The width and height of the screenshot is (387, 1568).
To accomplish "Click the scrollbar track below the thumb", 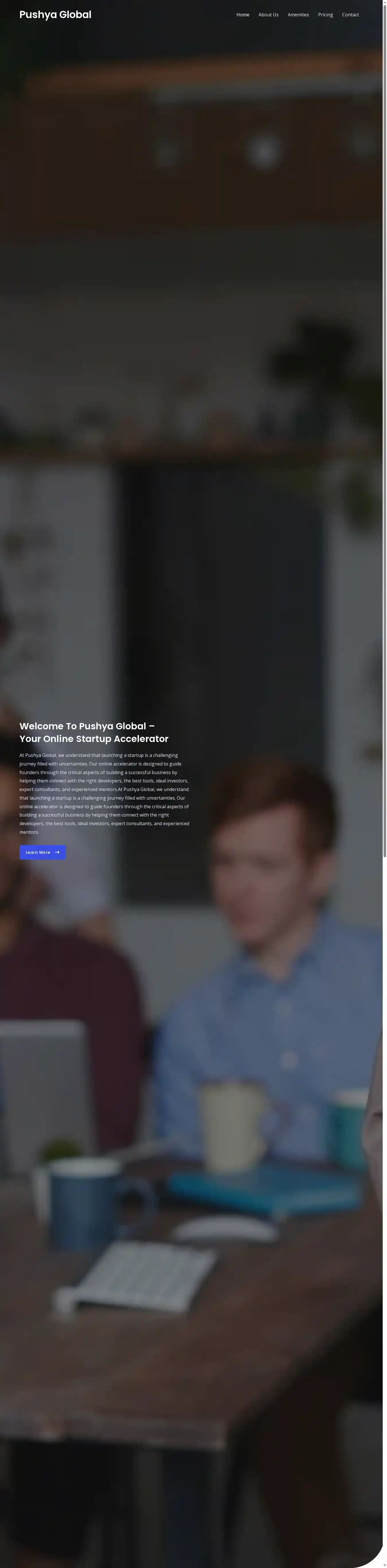I will (385, 1211).
